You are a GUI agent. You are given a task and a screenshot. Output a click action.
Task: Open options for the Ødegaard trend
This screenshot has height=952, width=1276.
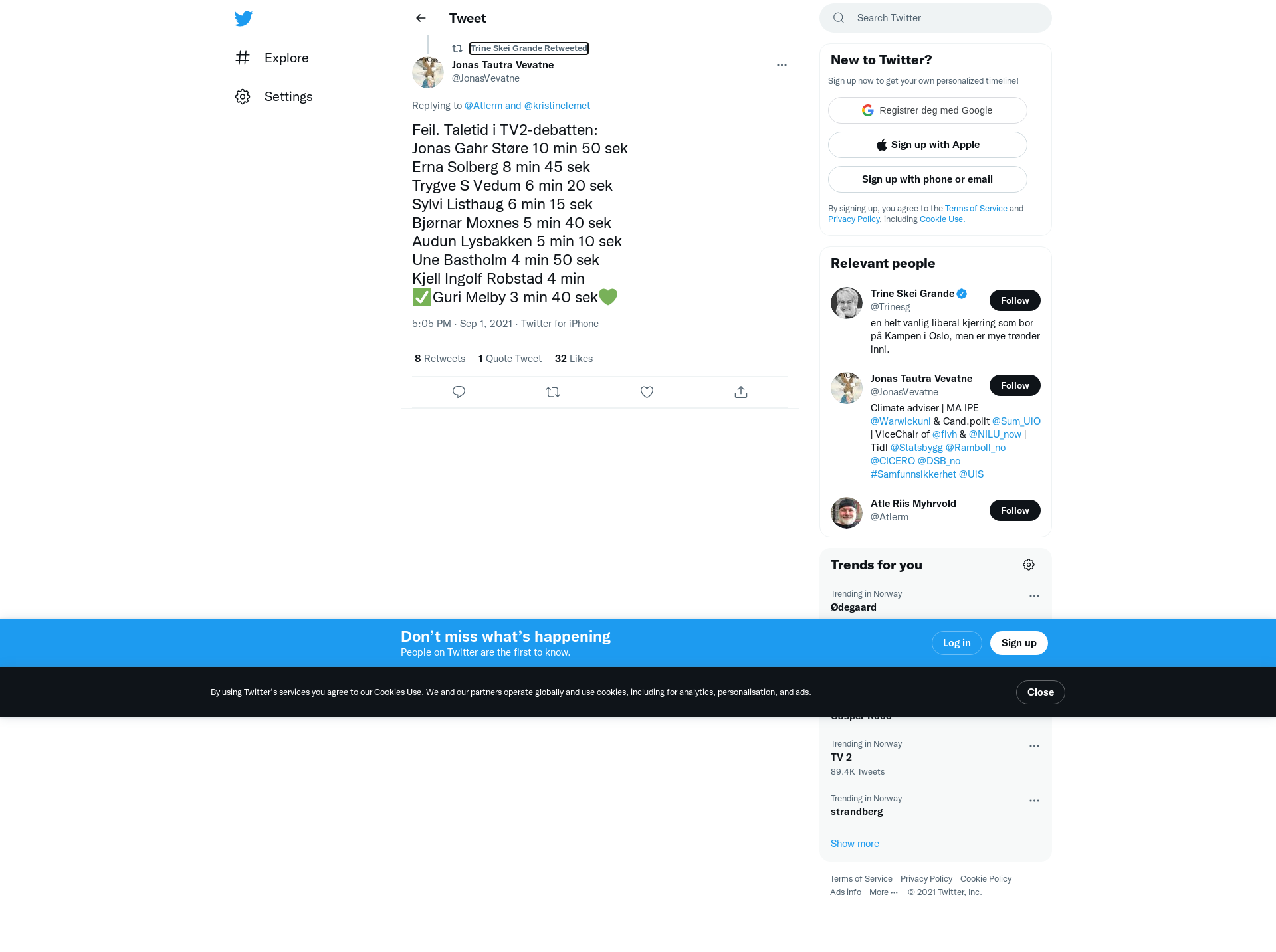point(1034,596)
